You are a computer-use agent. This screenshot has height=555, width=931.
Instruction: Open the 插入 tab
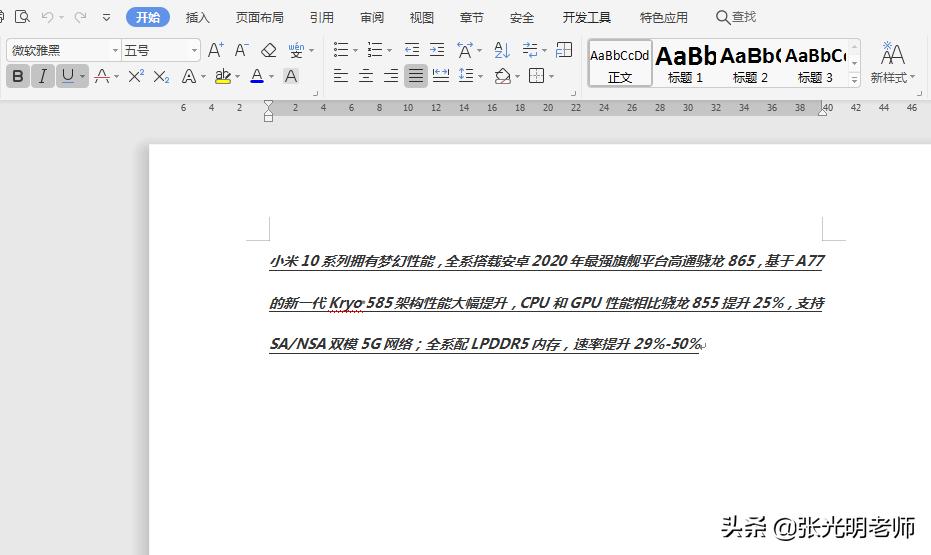pos(197,18)
